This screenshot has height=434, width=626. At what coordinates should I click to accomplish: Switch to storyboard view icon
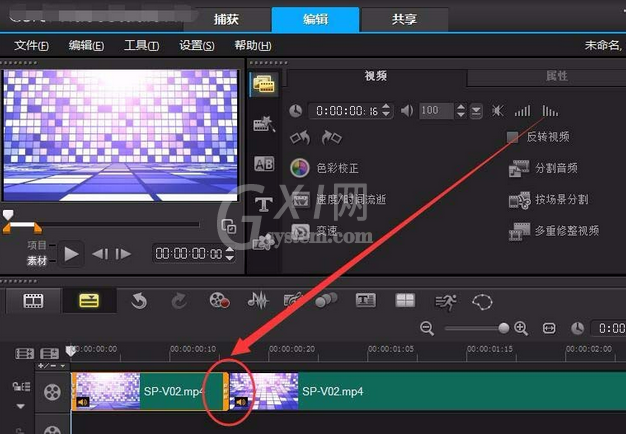click(34, 301)
